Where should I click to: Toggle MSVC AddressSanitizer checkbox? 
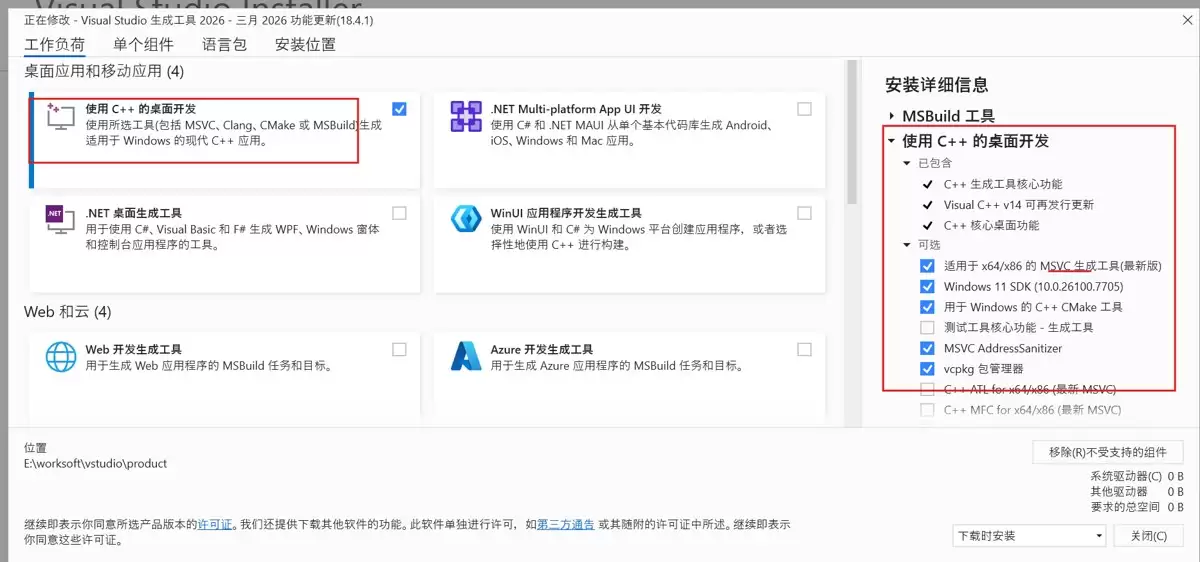click(927, 348)
